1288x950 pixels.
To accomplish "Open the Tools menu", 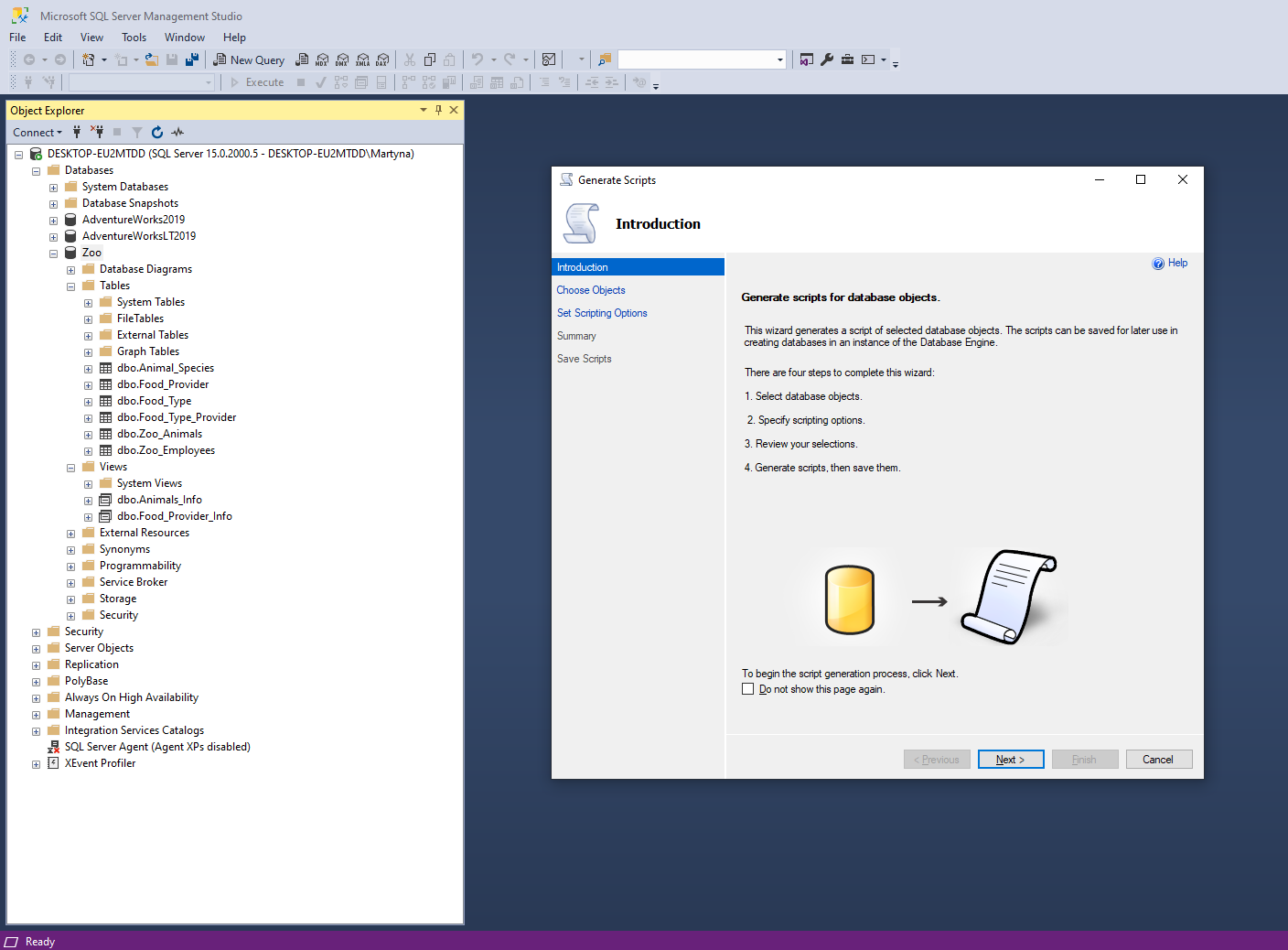I will tap(134, 38).
